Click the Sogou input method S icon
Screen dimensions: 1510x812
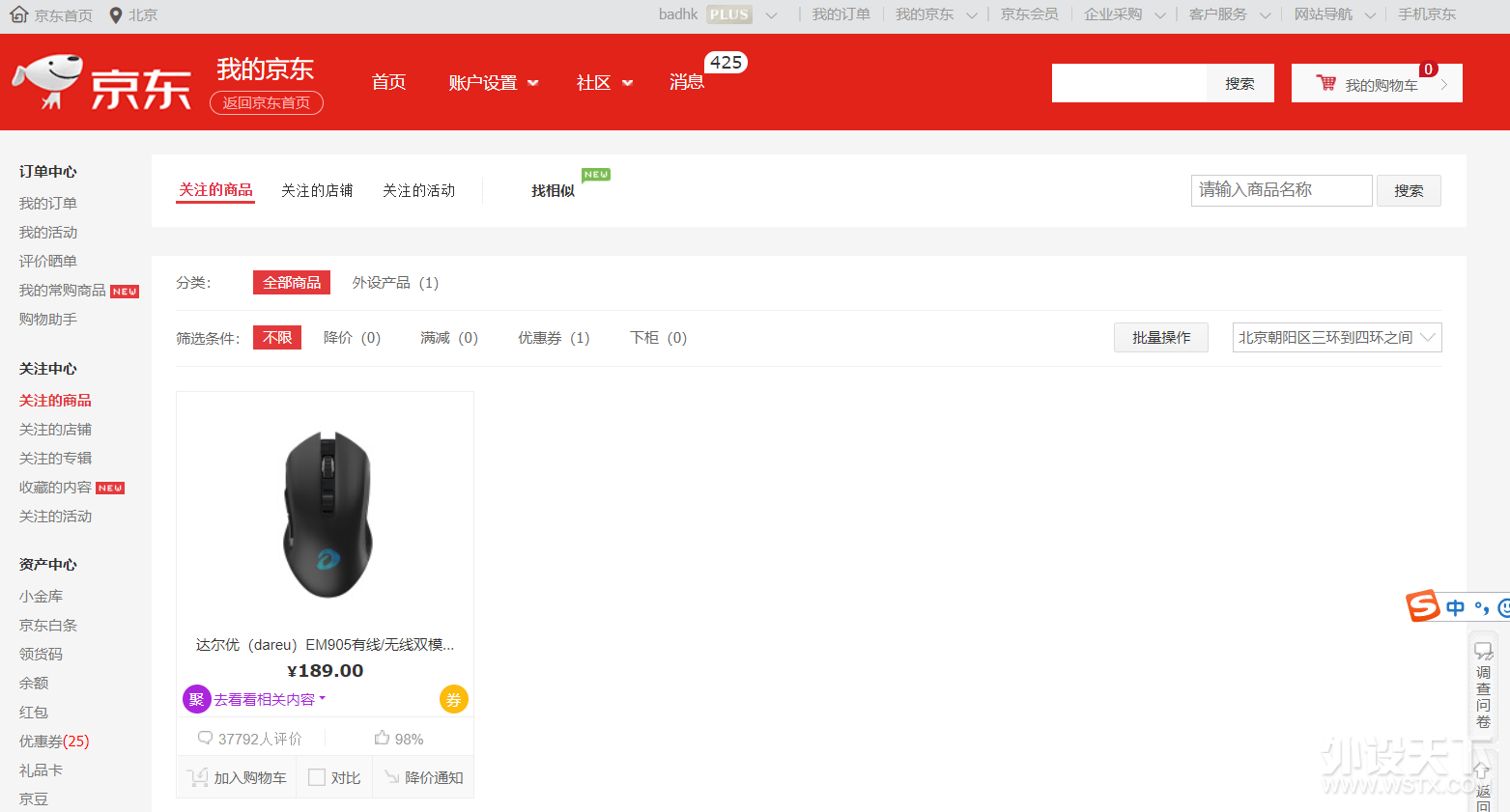click(x=1423, y=606)
